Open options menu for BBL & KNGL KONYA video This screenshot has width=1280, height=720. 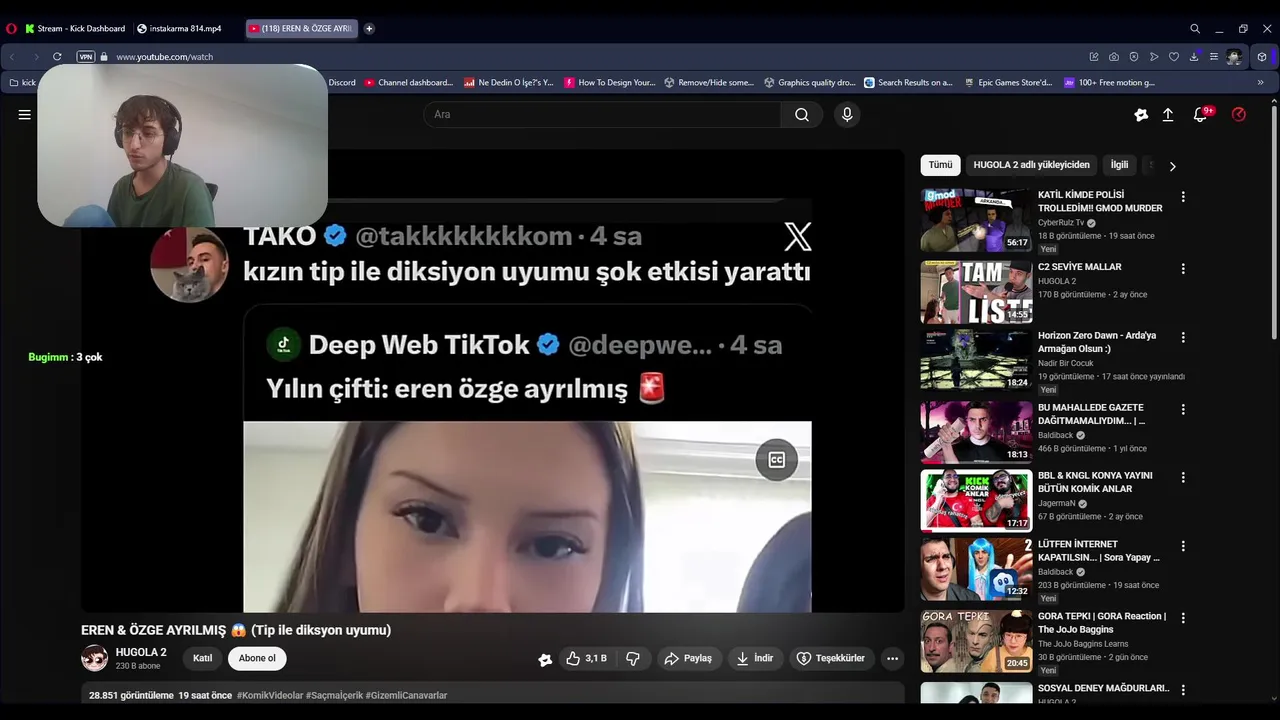[x=1183, y=477]
